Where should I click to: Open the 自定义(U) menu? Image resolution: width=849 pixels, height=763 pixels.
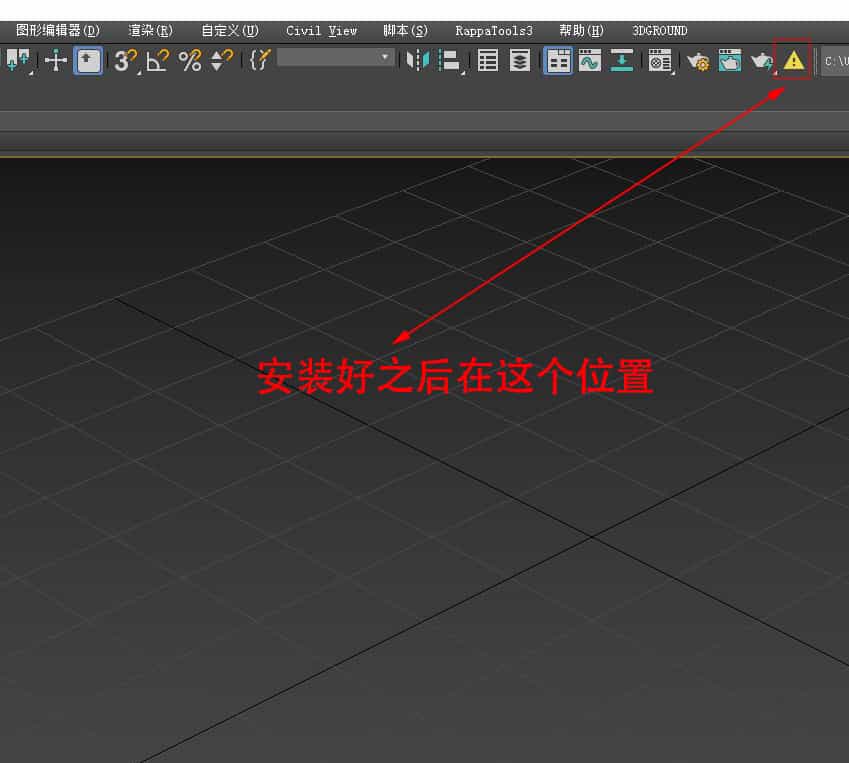pyautogui.click(x=230, y=31)
